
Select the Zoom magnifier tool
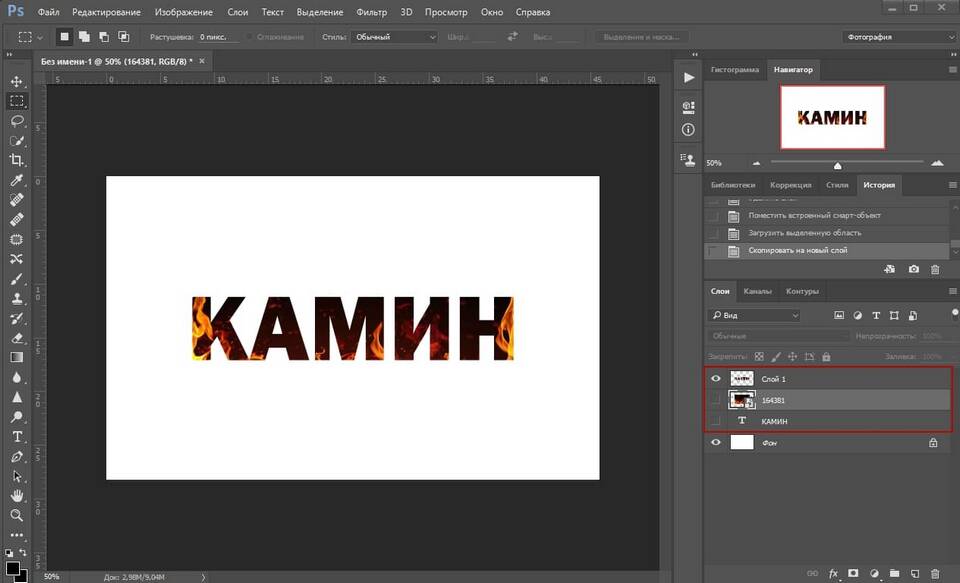(17, 515)
